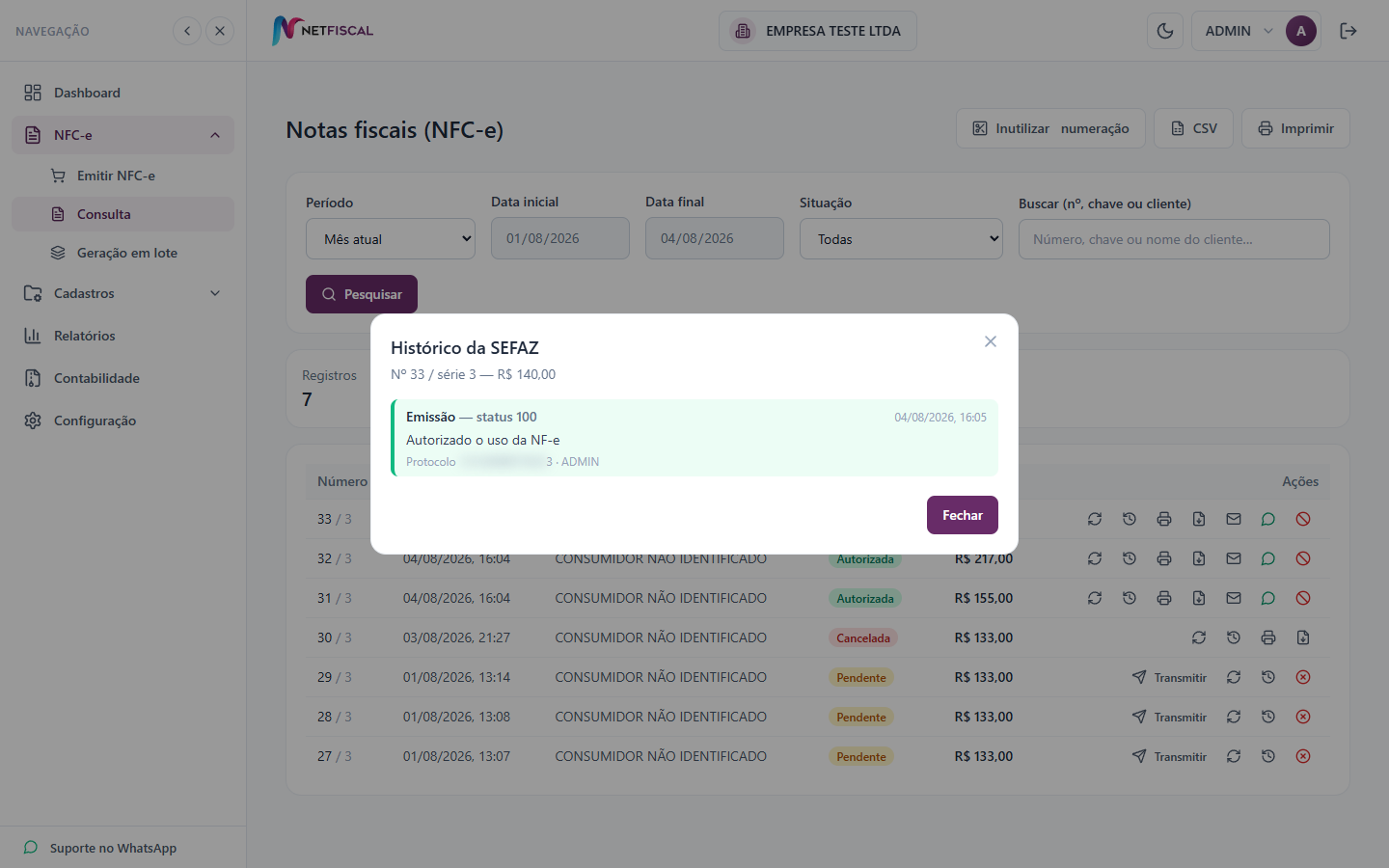Viewport: 1389px width, 868px height.
Task: Click the Data inicial date field
Action: click(560, 238)
